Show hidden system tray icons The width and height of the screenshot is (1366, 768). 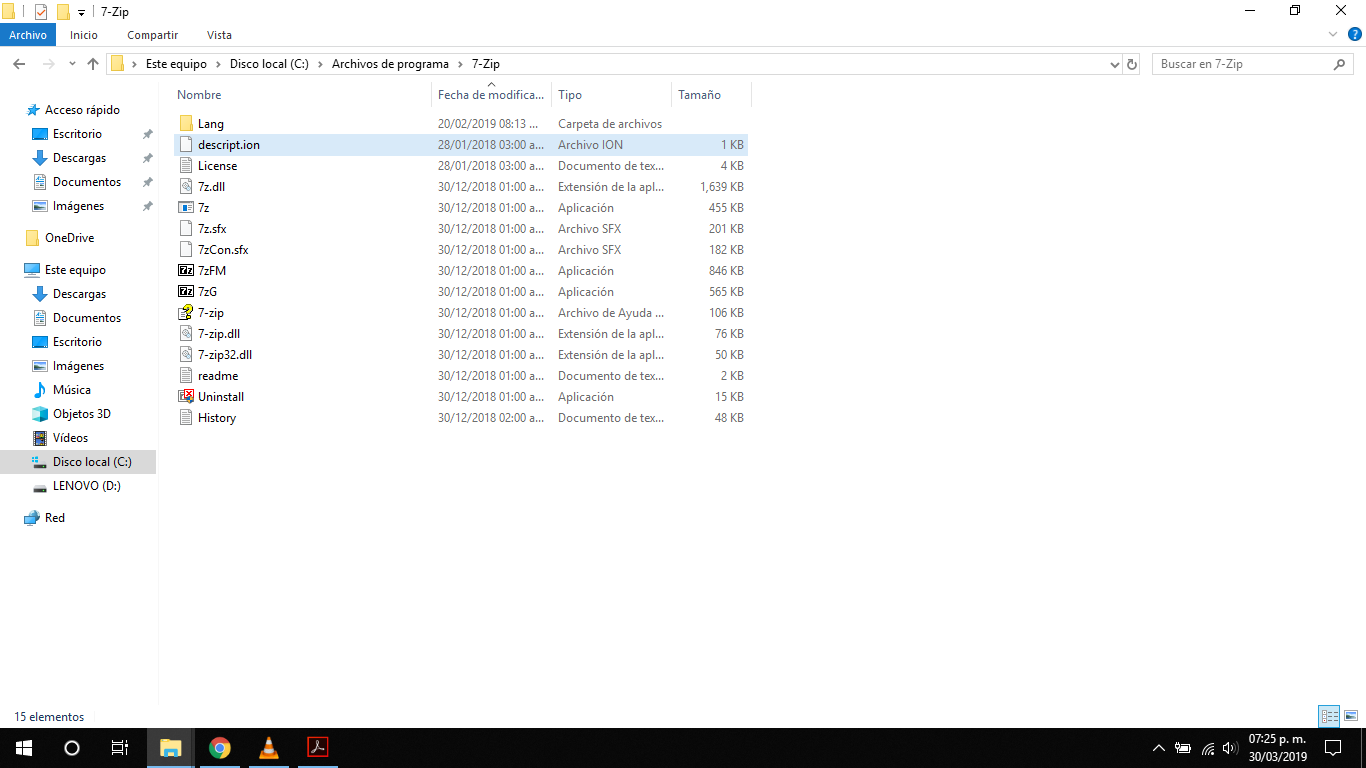[1159, 748]
